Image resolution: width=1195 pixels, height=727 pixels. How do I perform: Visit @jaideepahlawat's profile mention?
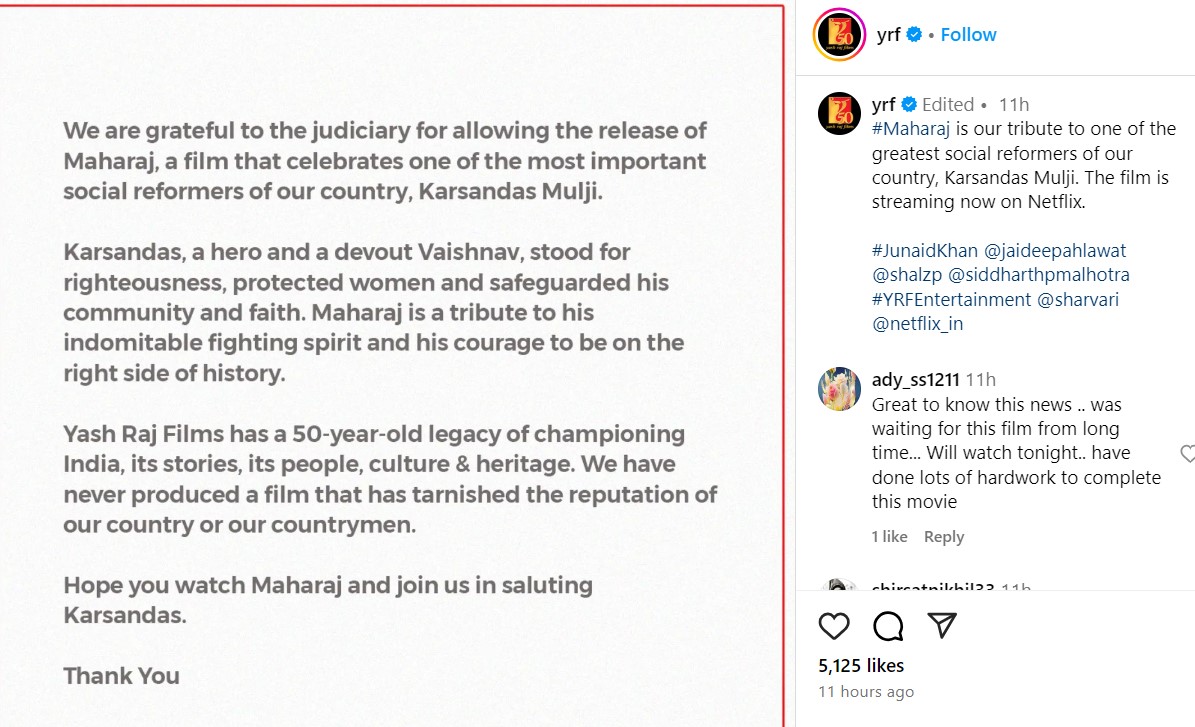1041,250
